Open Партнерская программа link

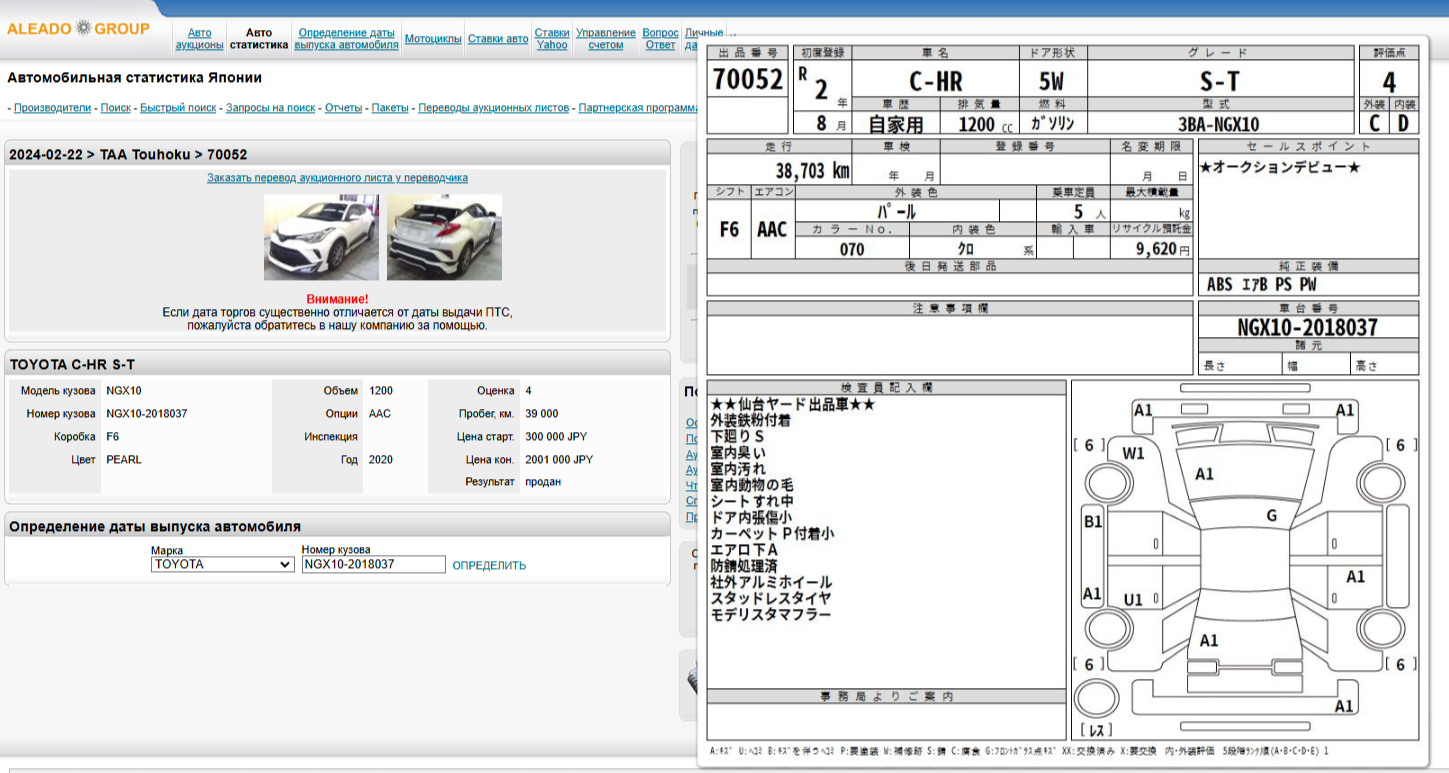(x=638, y=108)
